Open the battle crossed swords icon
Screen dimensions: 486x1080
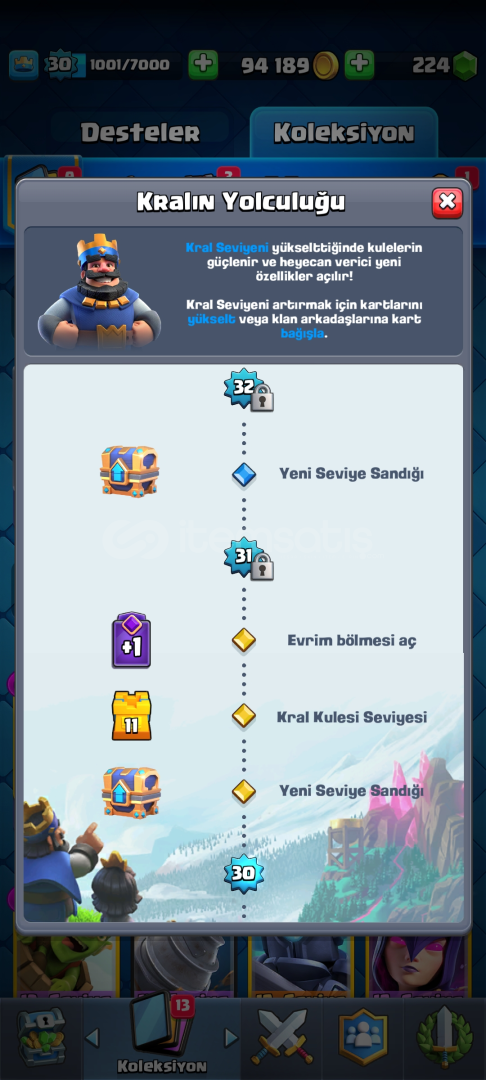click(x=282, y=1037)
